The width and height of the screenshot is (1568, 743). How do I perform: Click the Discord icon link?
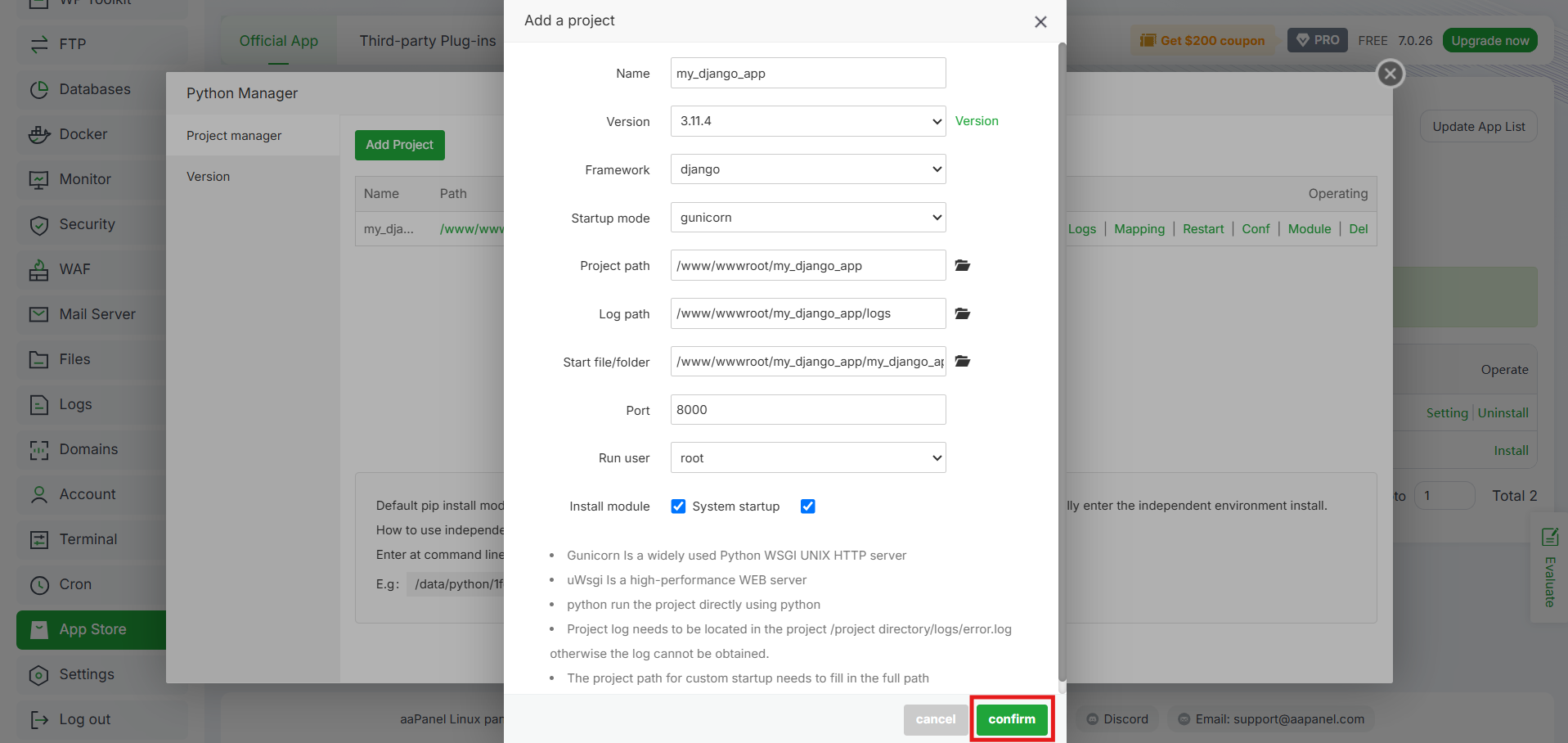pyautogui.click(x=1092, y=719)
